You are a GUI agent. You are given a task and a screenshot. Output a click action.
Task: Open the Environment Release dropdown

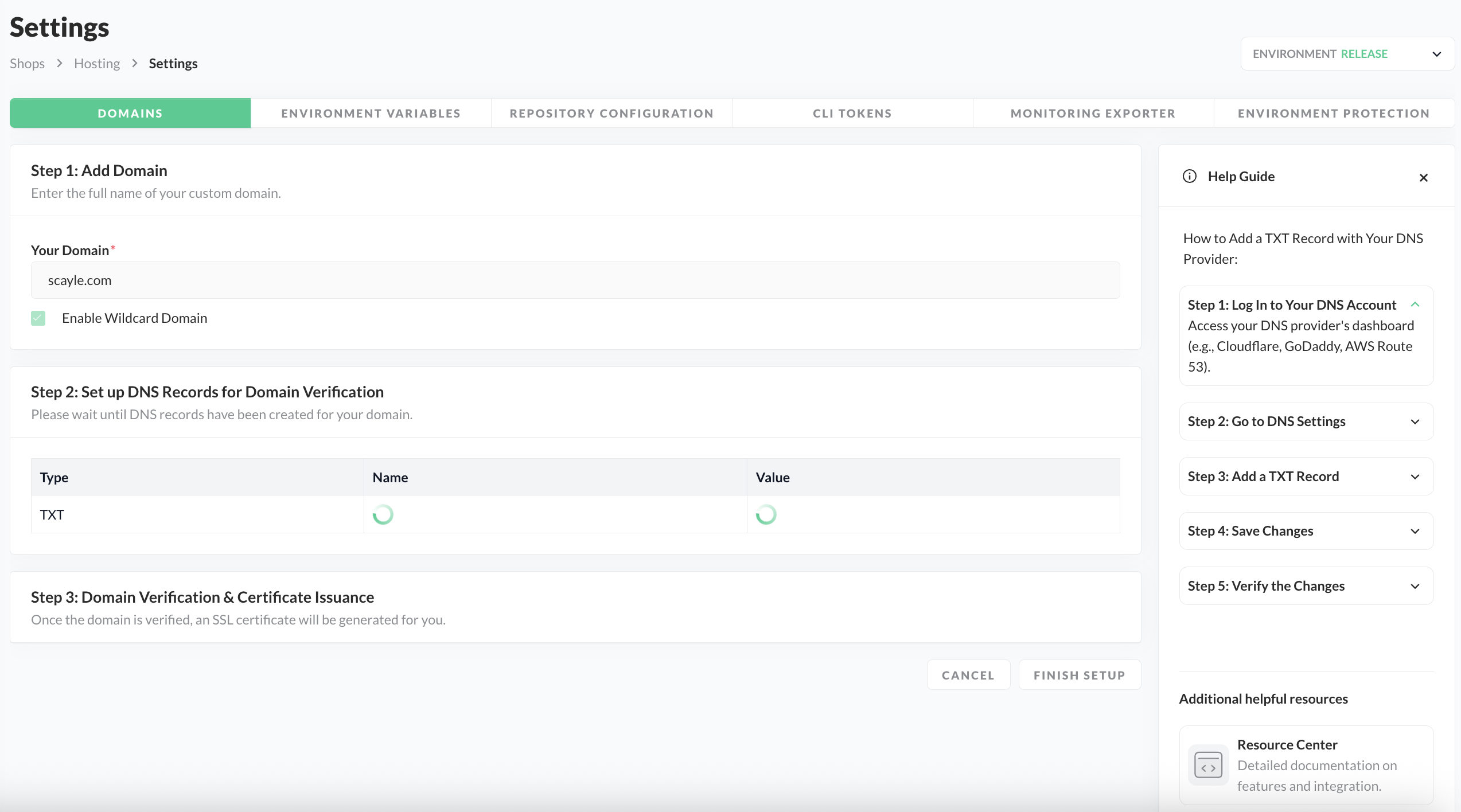[x=1347, y=54]
